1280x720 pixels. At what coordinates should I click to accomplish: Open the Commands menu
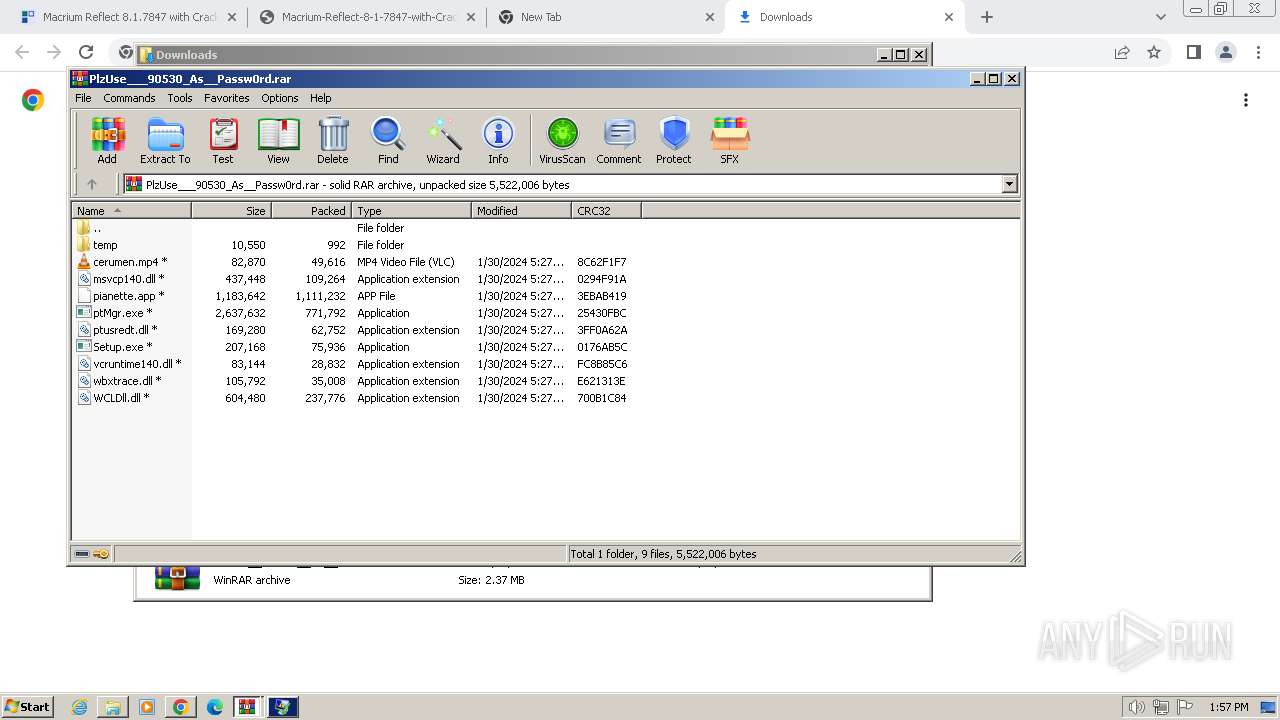[129, 98]
